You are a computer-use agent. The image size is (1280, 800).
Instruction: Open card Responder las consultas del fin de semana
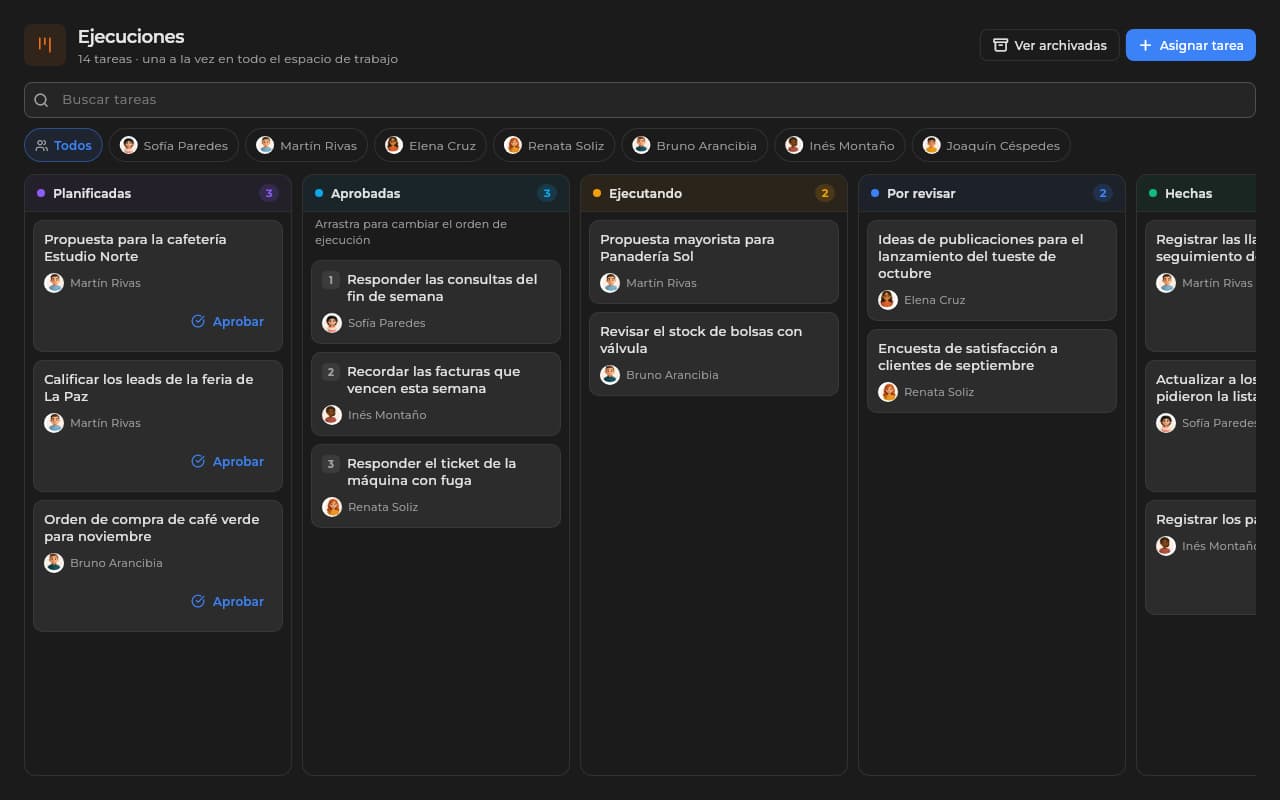[436, 302]
